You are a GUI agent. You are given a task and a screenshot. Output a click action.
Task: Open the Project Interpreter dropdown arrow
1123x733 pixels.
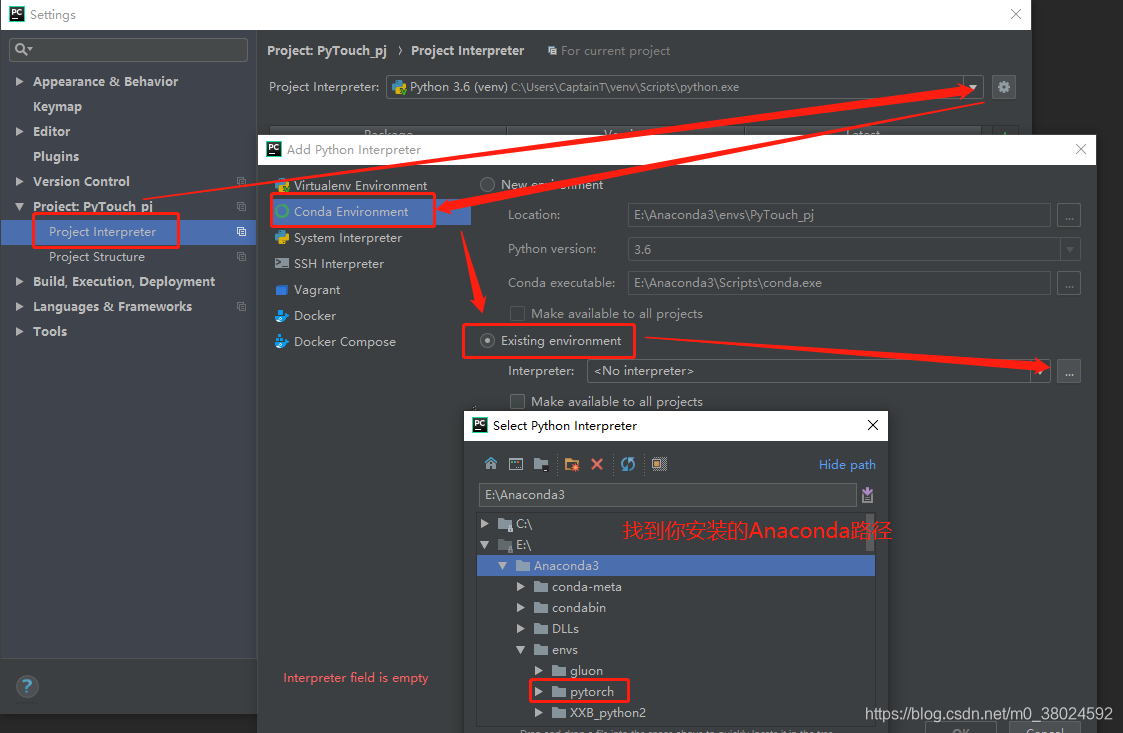[x=973, y=87]
